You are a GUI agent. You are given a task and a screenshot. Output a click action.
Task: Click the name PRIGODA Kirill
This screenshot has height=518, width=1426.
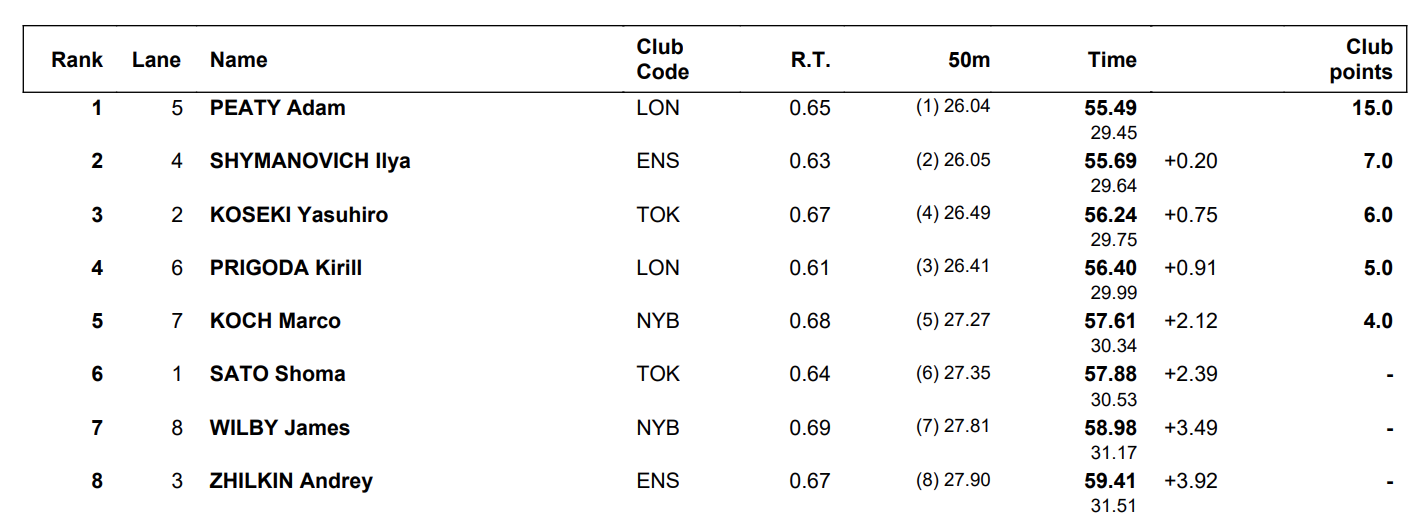[286, 268]
